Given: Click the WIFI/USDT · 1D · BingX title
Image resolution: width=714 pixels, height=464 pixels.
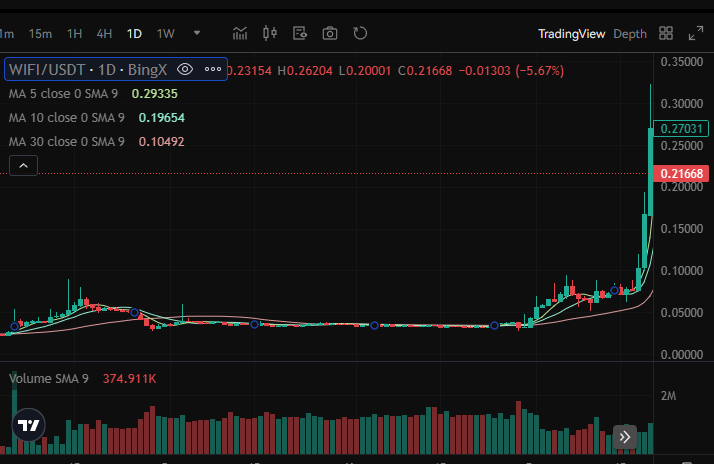Looking at the screenshot, I should [88, 70].
